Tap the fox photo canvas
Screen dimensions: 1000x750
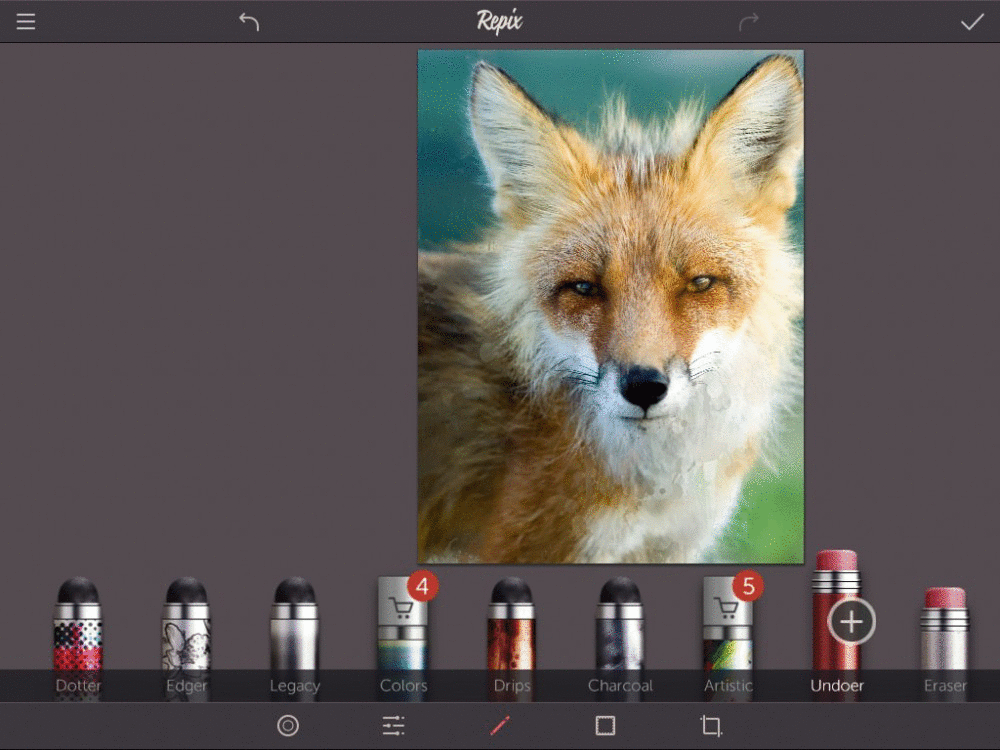coord(610,306)
